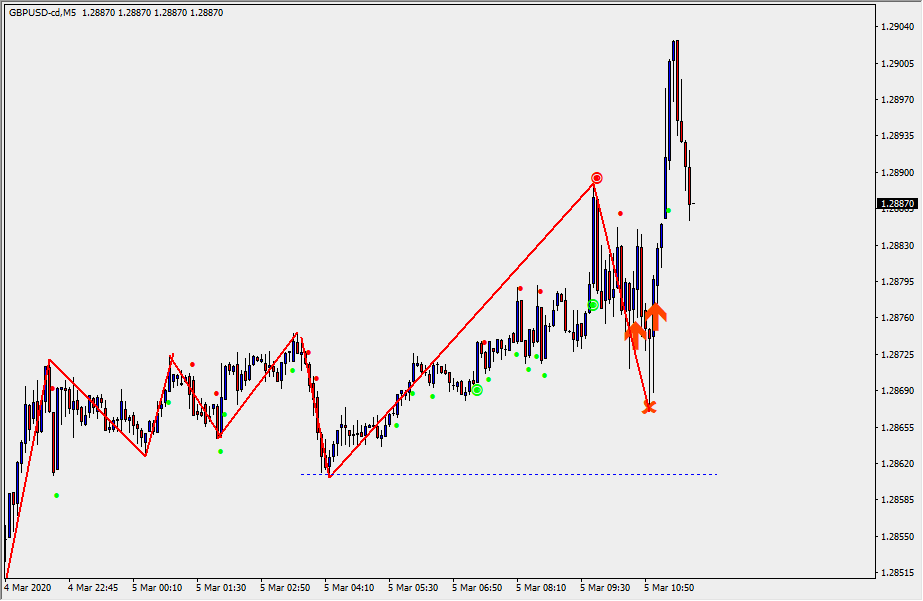The image size is (923, 601).
Task: Click the 1.29040 price axis label
Action: point(897,27)
